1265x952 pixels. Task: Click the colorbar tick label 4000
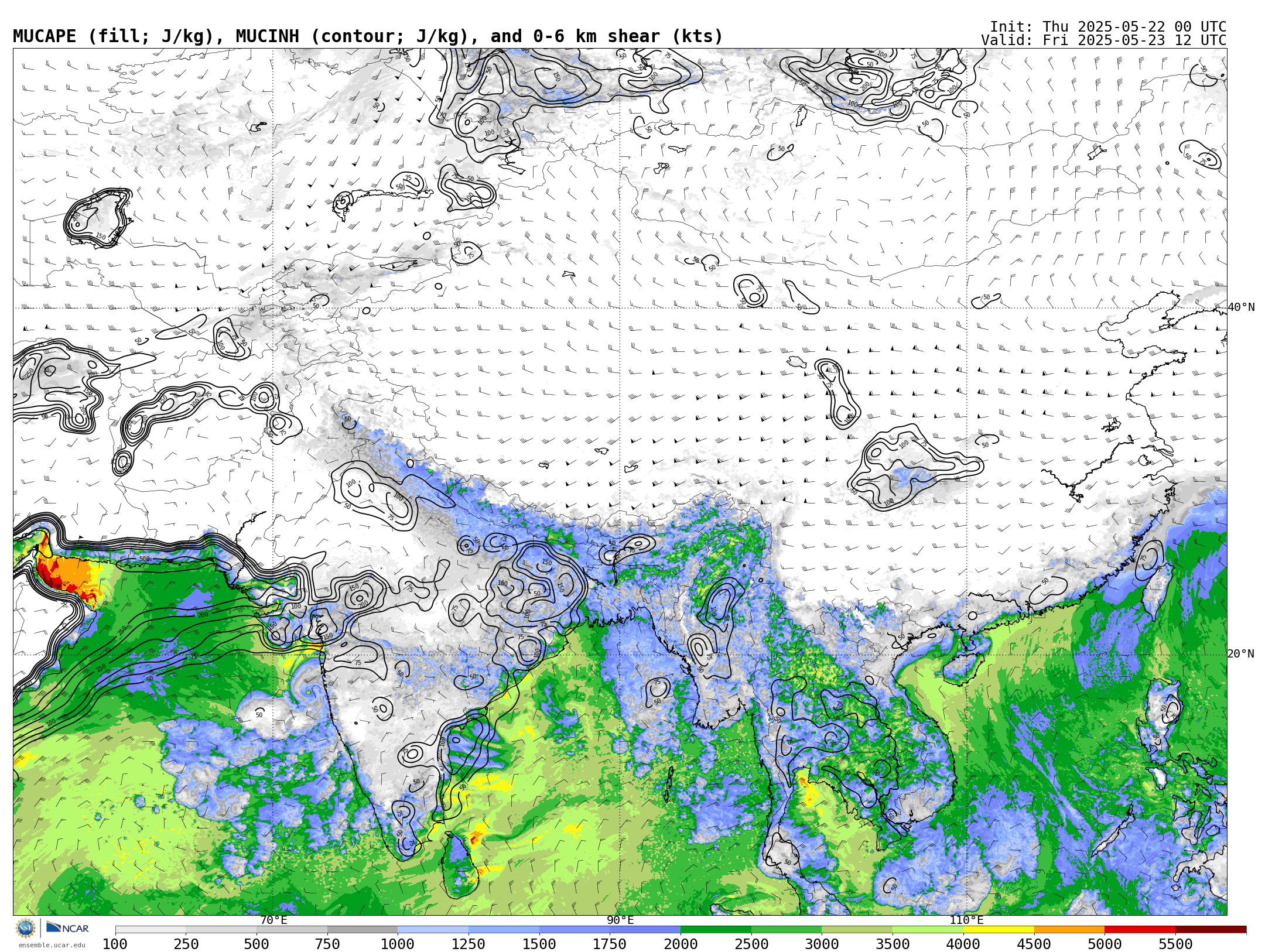(963, 944)
